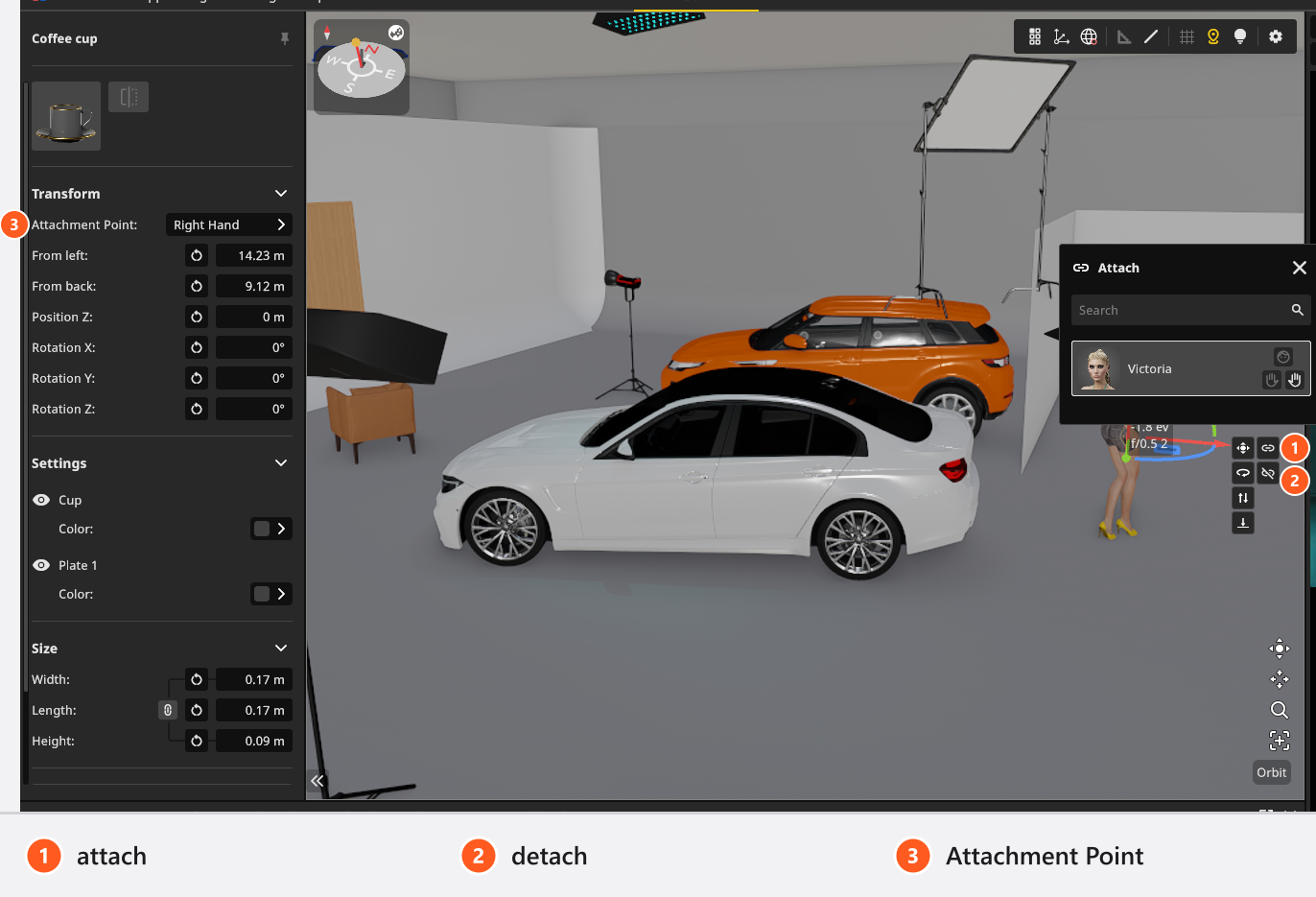1316x897 pixels.
Task: Attach to Victoria's right hand icon
Action: click(1295, 380)
